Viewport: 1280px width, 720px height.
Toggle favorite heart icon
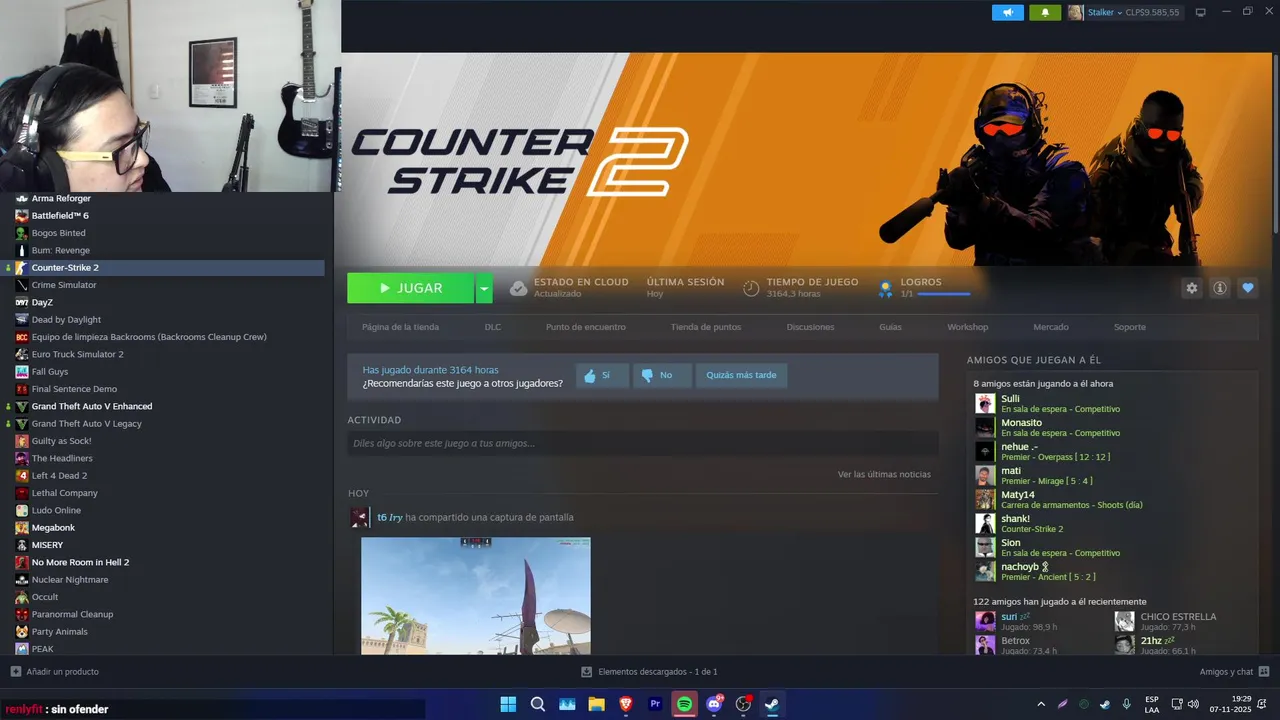pyautogui.click(x=1247, y=288)
